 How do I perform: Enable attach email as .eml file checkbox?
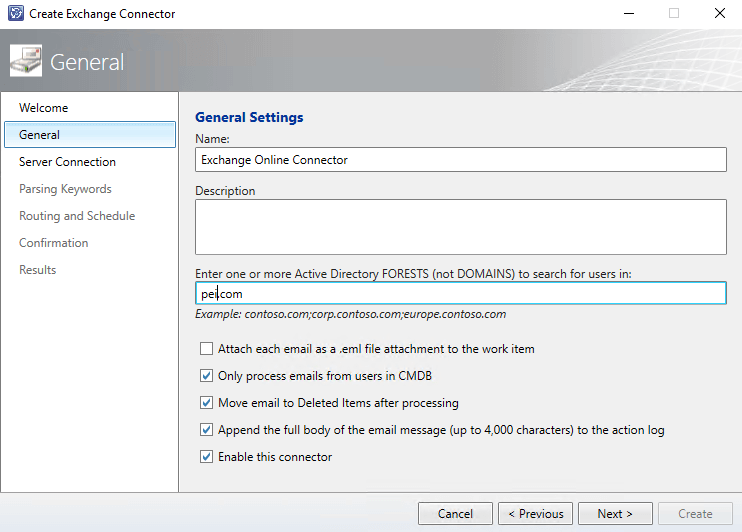tap(206, 349)
